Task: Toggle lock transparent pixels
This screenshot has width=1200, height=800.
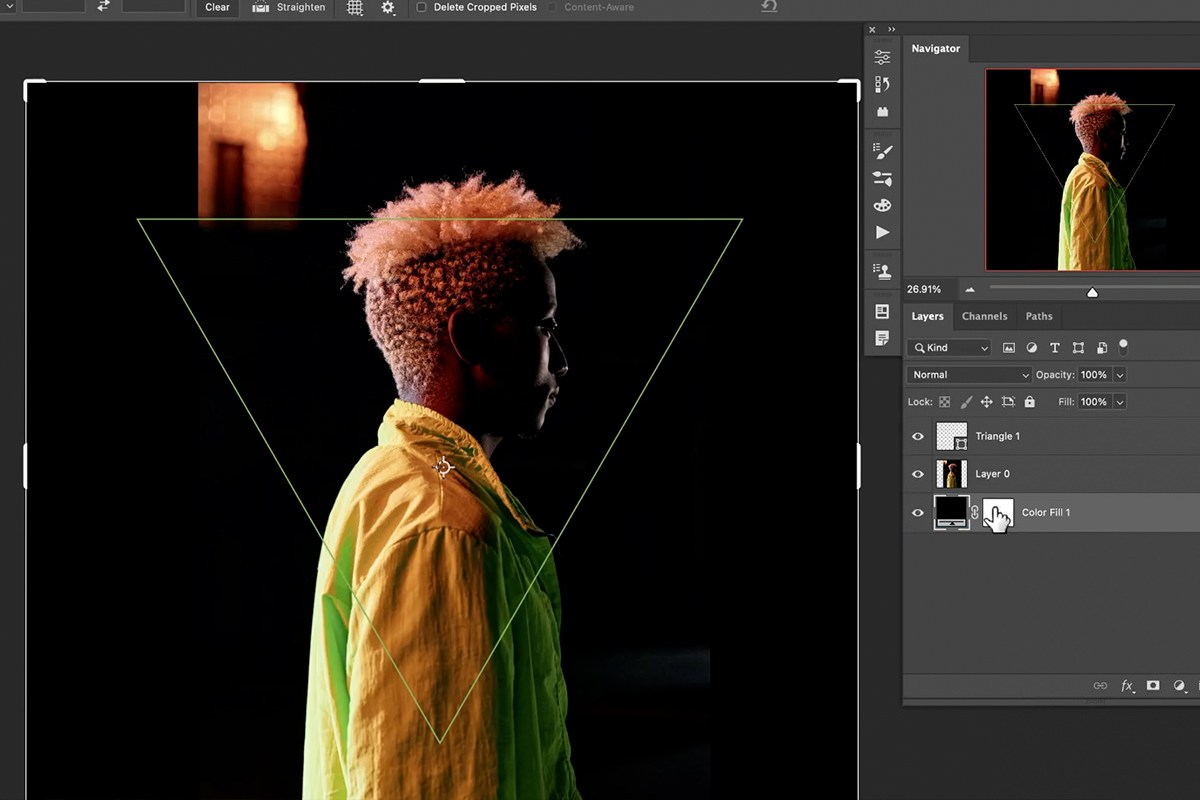Action: click(x=943, y=402)
